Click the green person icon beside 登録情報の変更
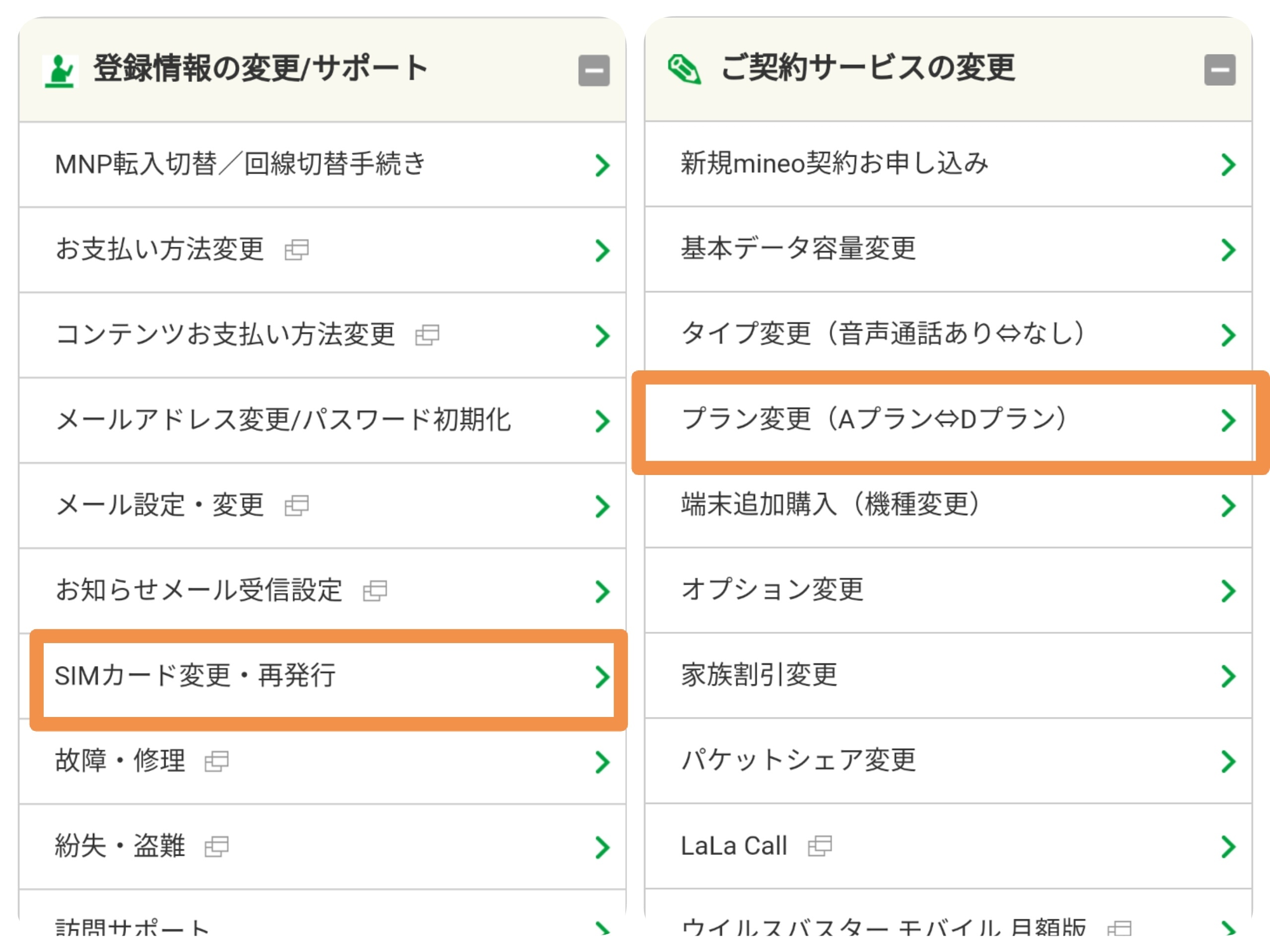Image resolution: width=1270 pixels, height=952 pixels. point(61,70)
